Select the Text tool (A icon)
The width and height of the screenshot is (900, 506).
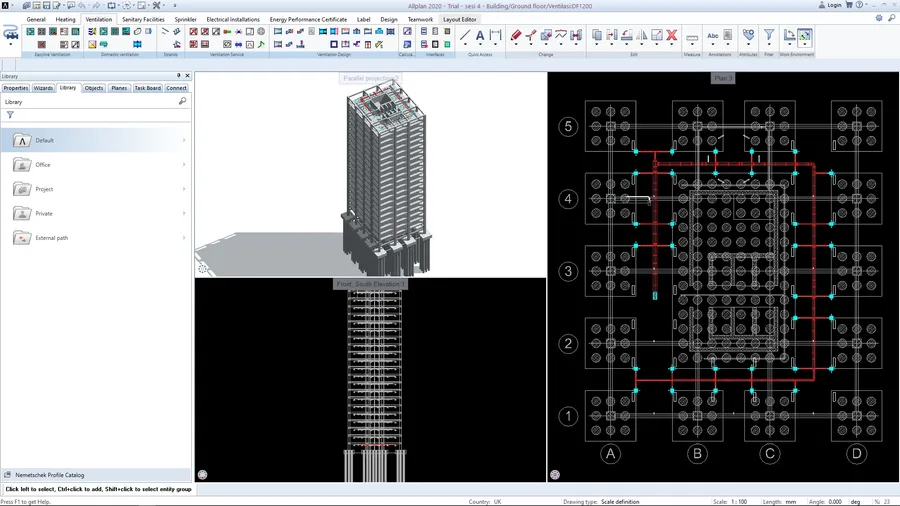[480, 36]
